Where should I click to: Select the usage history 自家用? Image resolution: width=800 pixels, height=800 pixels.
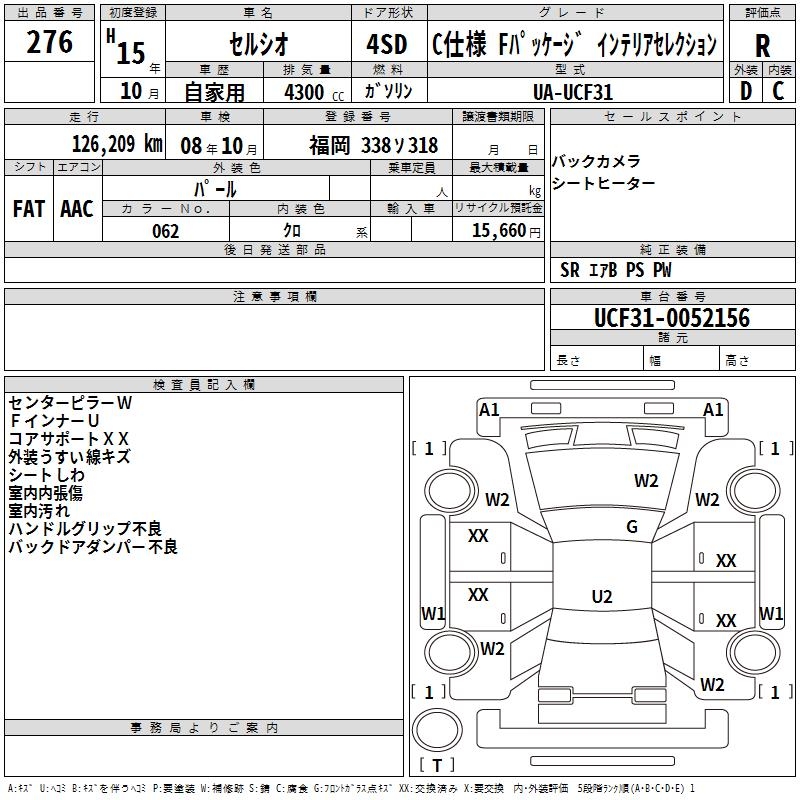(214, 92)
